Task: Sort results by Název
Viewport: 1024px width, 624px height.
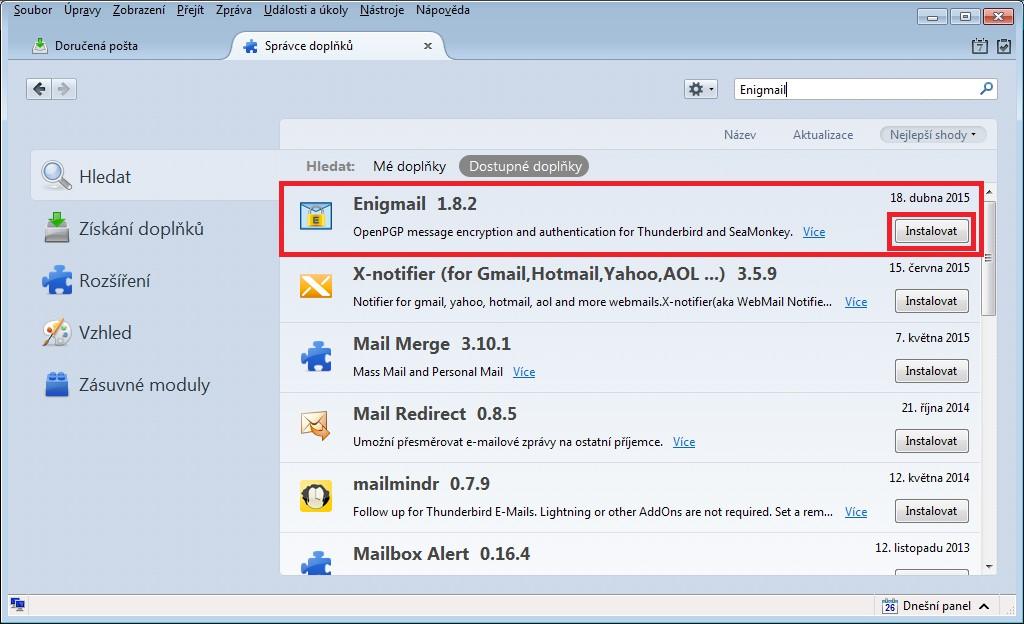Action: coord(740,134)
